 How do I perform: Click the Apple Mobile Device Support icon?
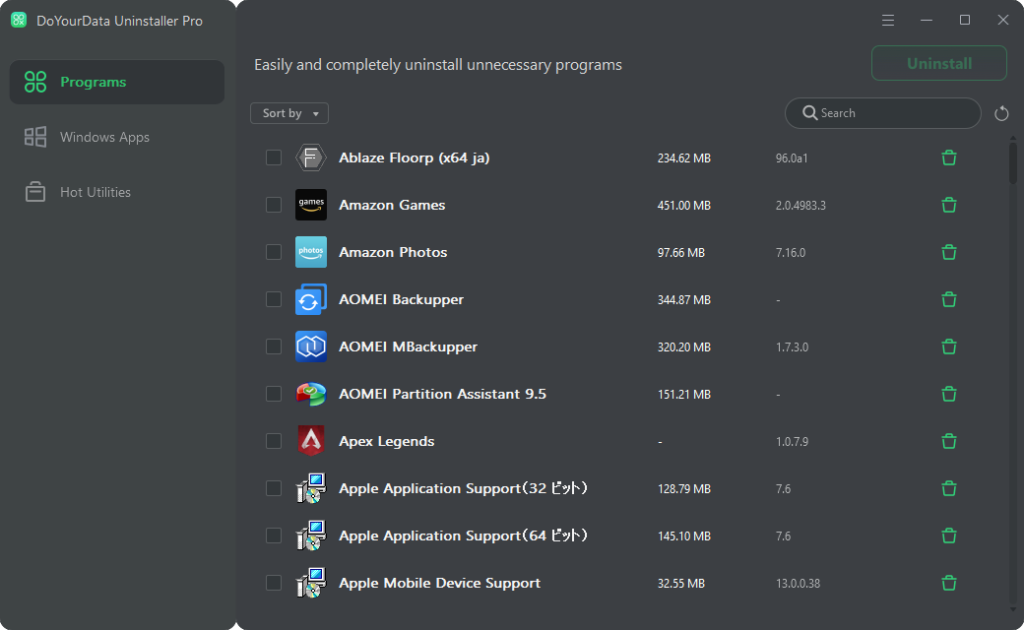click(311, 583)
